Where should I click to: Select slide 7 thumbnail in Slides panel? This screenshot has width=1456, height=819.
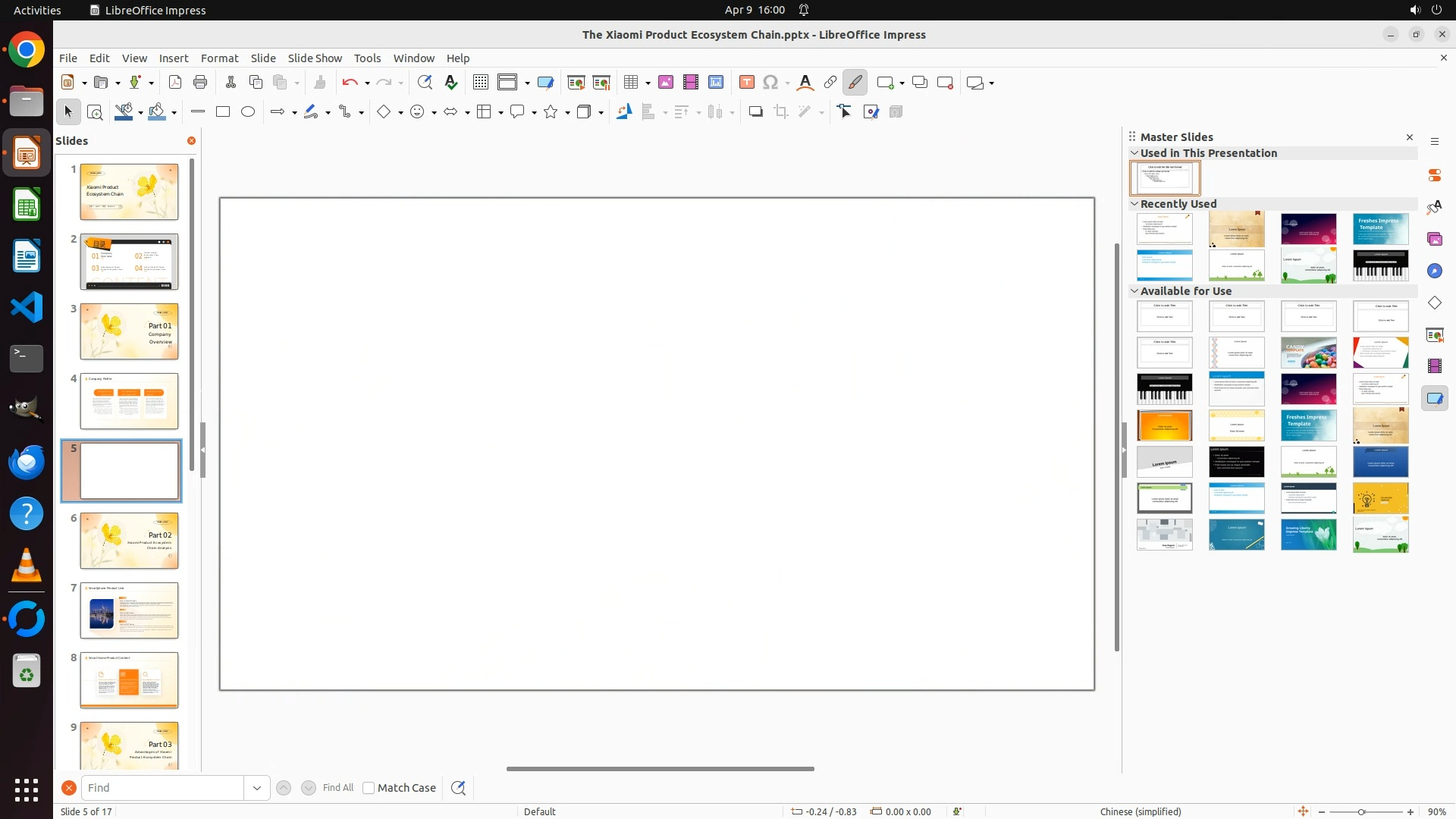pyautogui.click(x=129, y=610)
